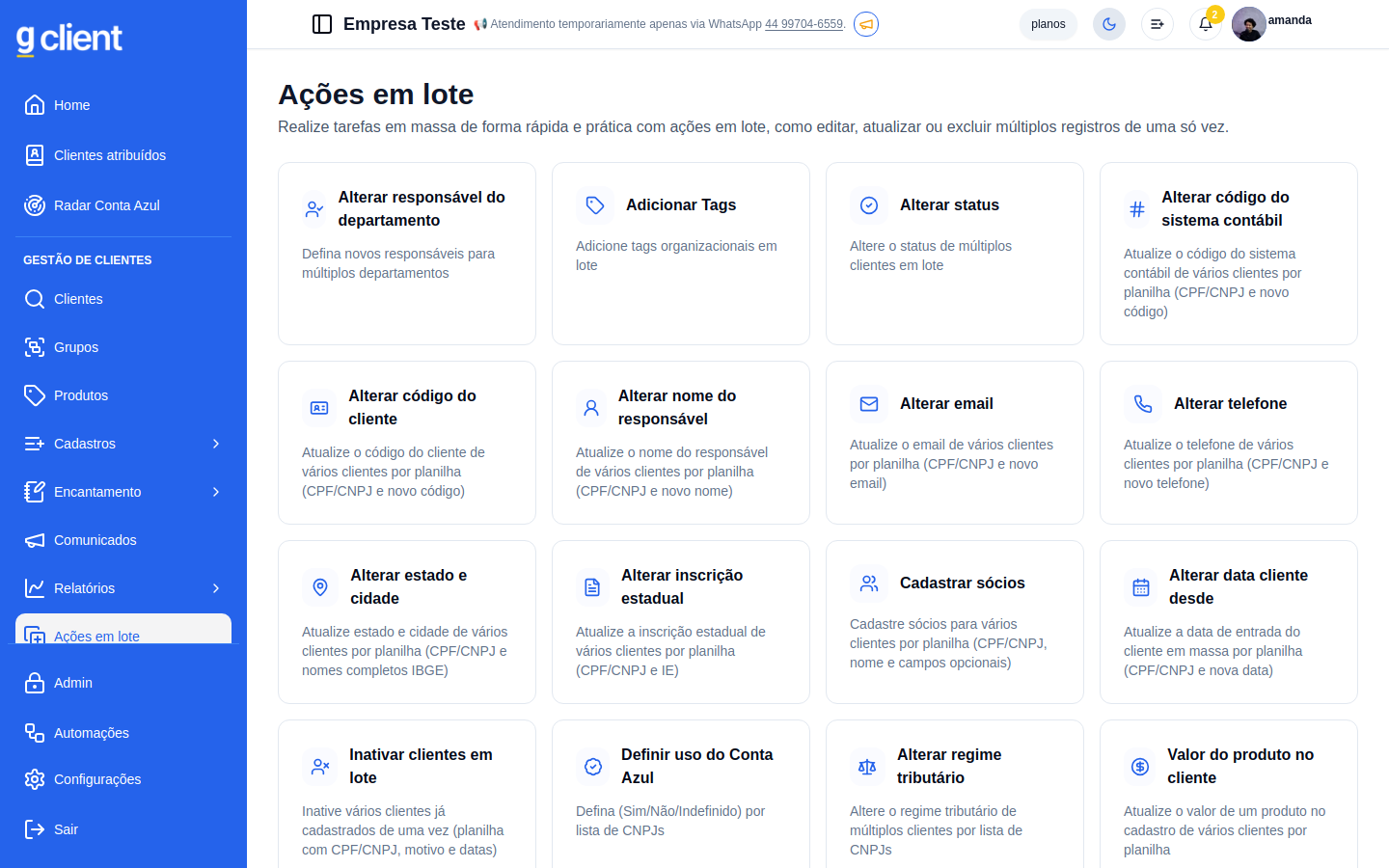
Task: Open the Alterar status card
Action: click(x=955, y=254)
